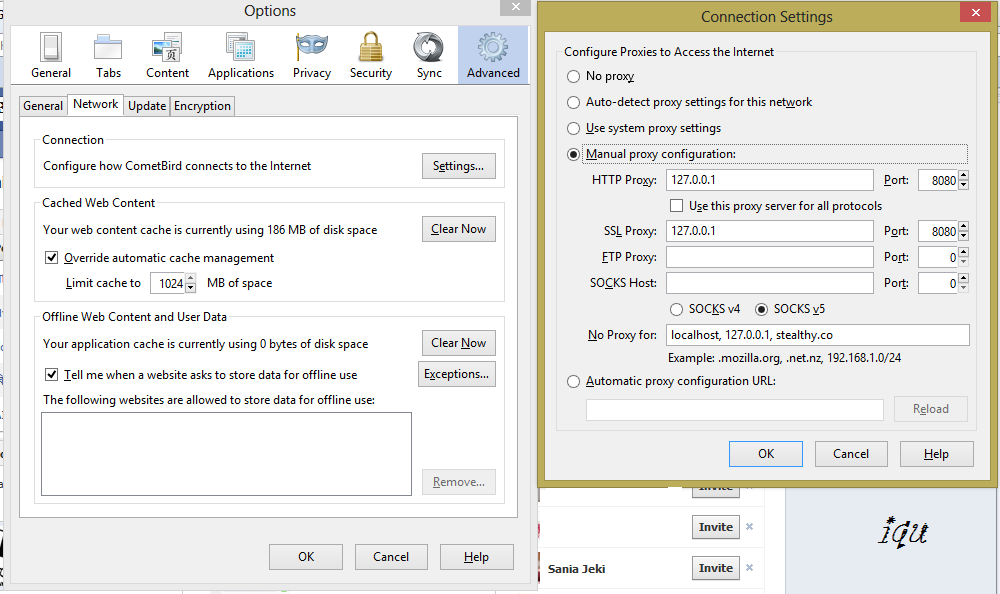
Task: Increase the cache limit value with up arrow
Action: click(x=190, y=278)
